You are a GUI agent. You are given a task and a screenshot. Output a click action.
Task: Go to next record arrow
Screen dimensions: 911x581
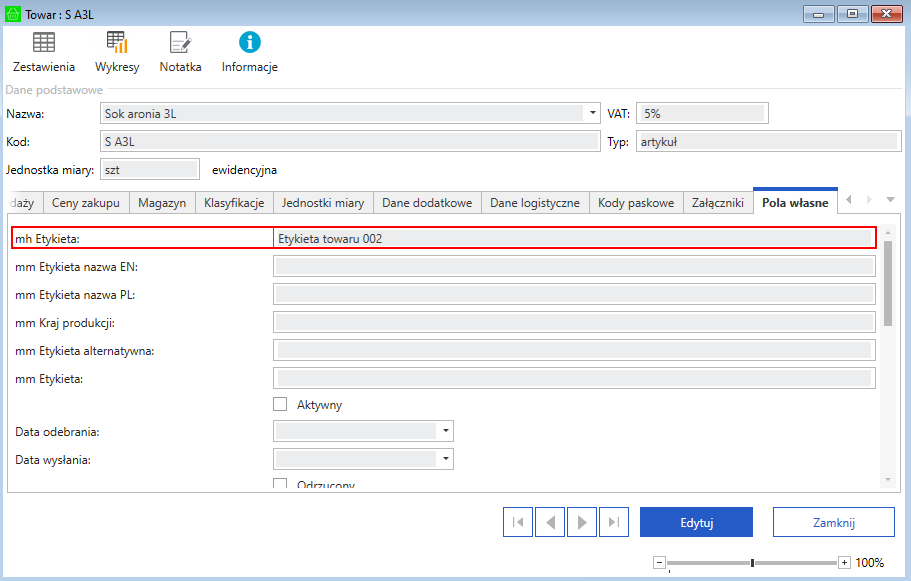[x=582, y=522]
